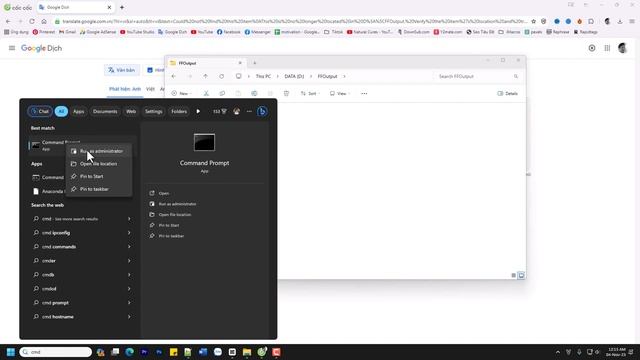This screenshot has height=360, width=640.
Task: Click DATA (D:) in Explorer breadcrumb
Action: 294,76
